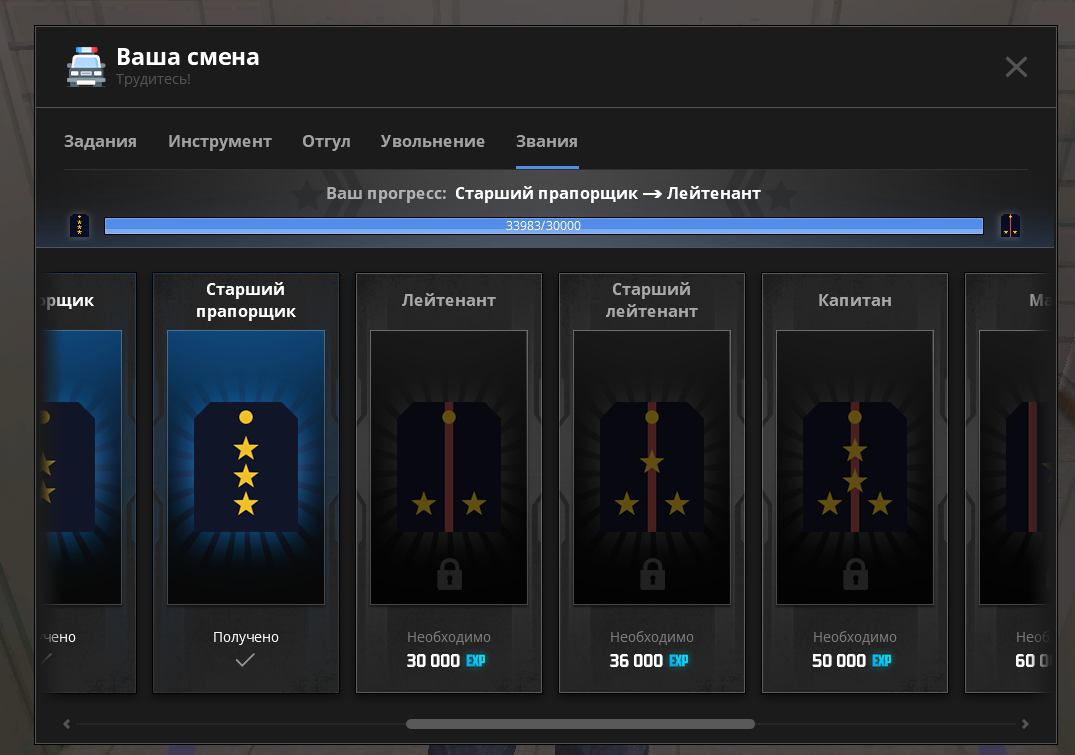Screen dimensions: 1075x755
Task: Click the current rank shoulder-strap icon left of progress bar
Action: [x=80, y=226]
